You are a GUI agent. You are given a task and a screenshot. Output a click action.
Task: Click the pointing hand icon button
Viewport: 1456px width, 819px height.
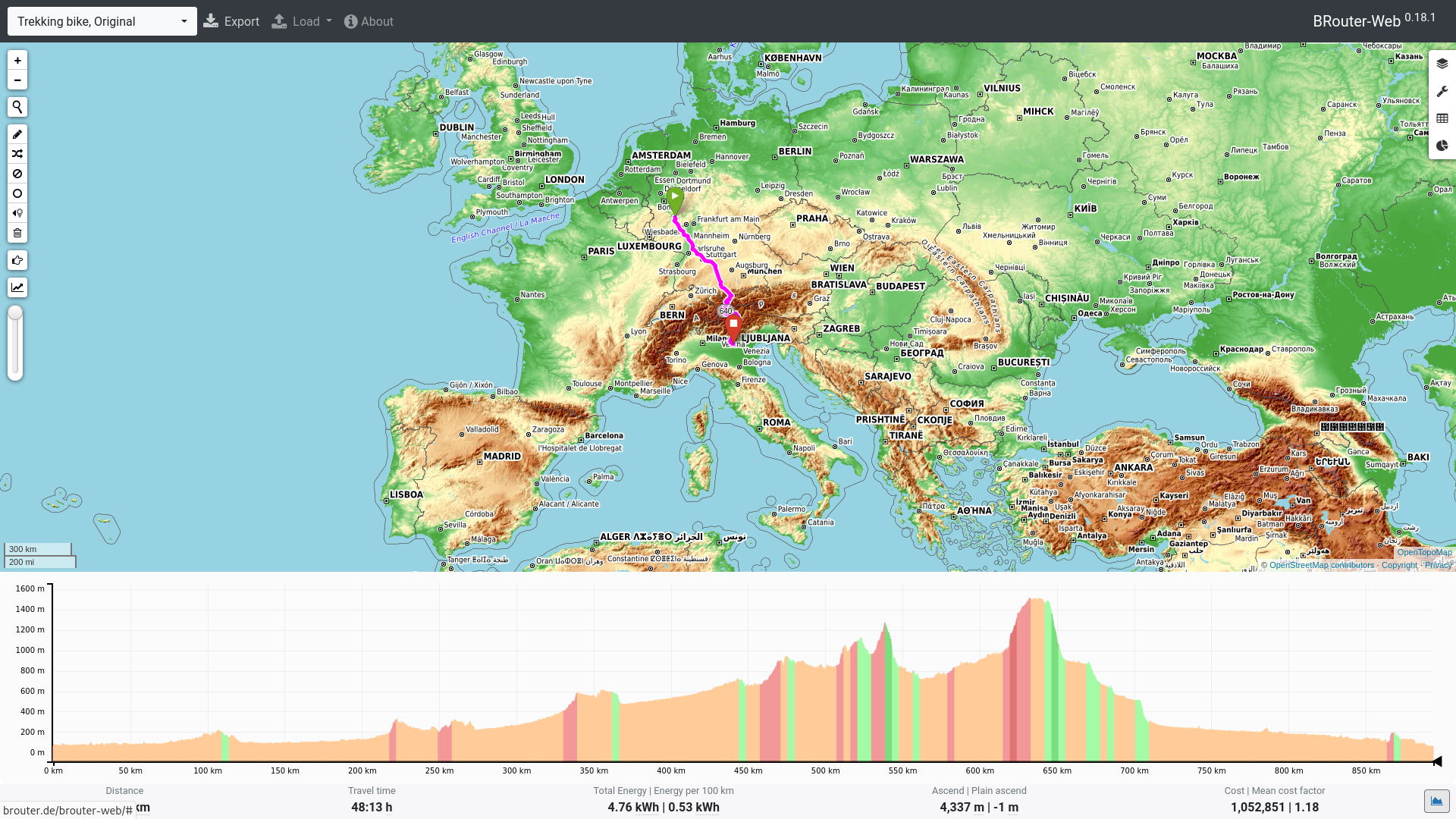click(17, 260)
